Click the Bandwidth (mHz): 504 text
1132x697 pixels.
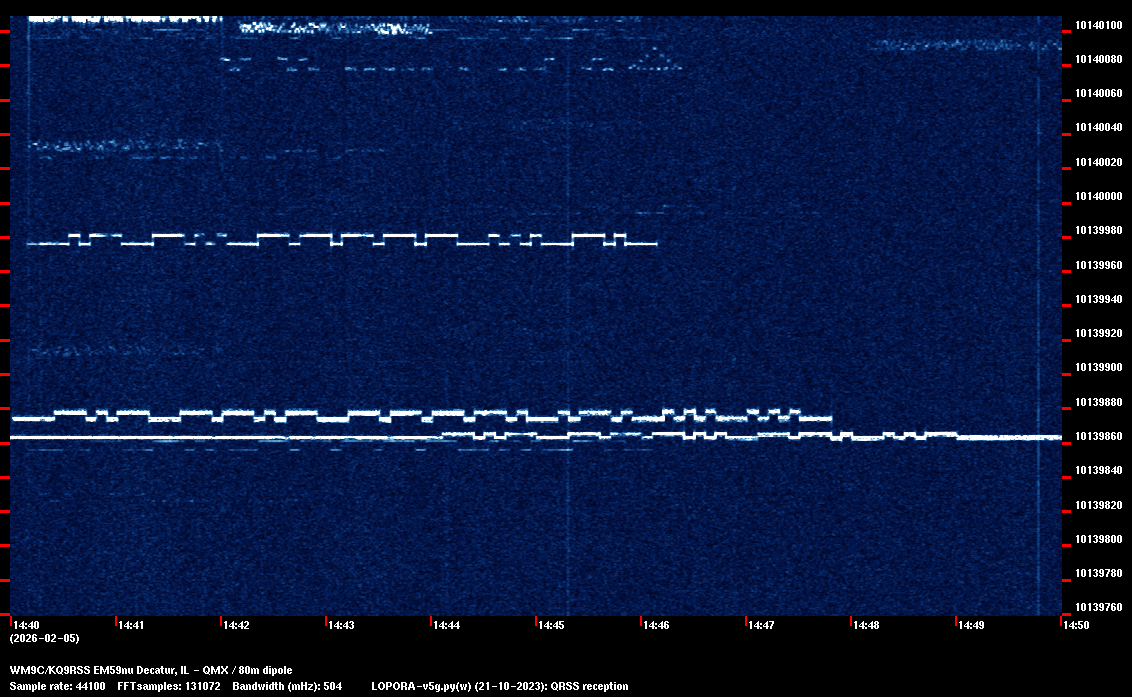(287, 686)
